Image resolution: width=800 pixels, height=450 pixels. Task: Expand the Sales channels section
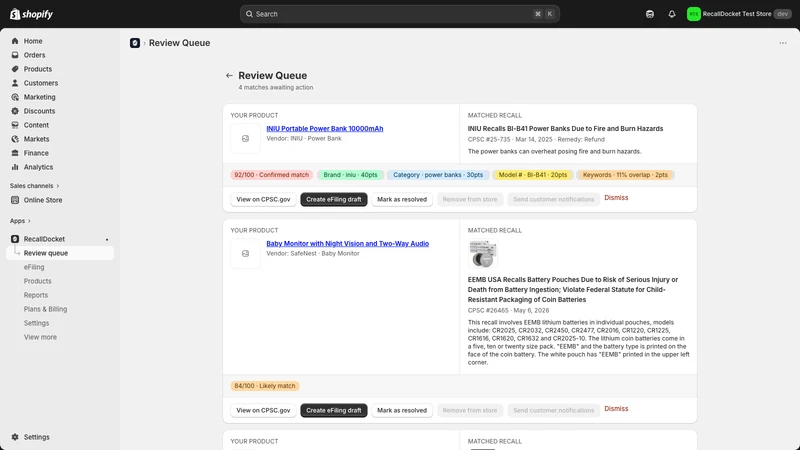click(34, 186)
